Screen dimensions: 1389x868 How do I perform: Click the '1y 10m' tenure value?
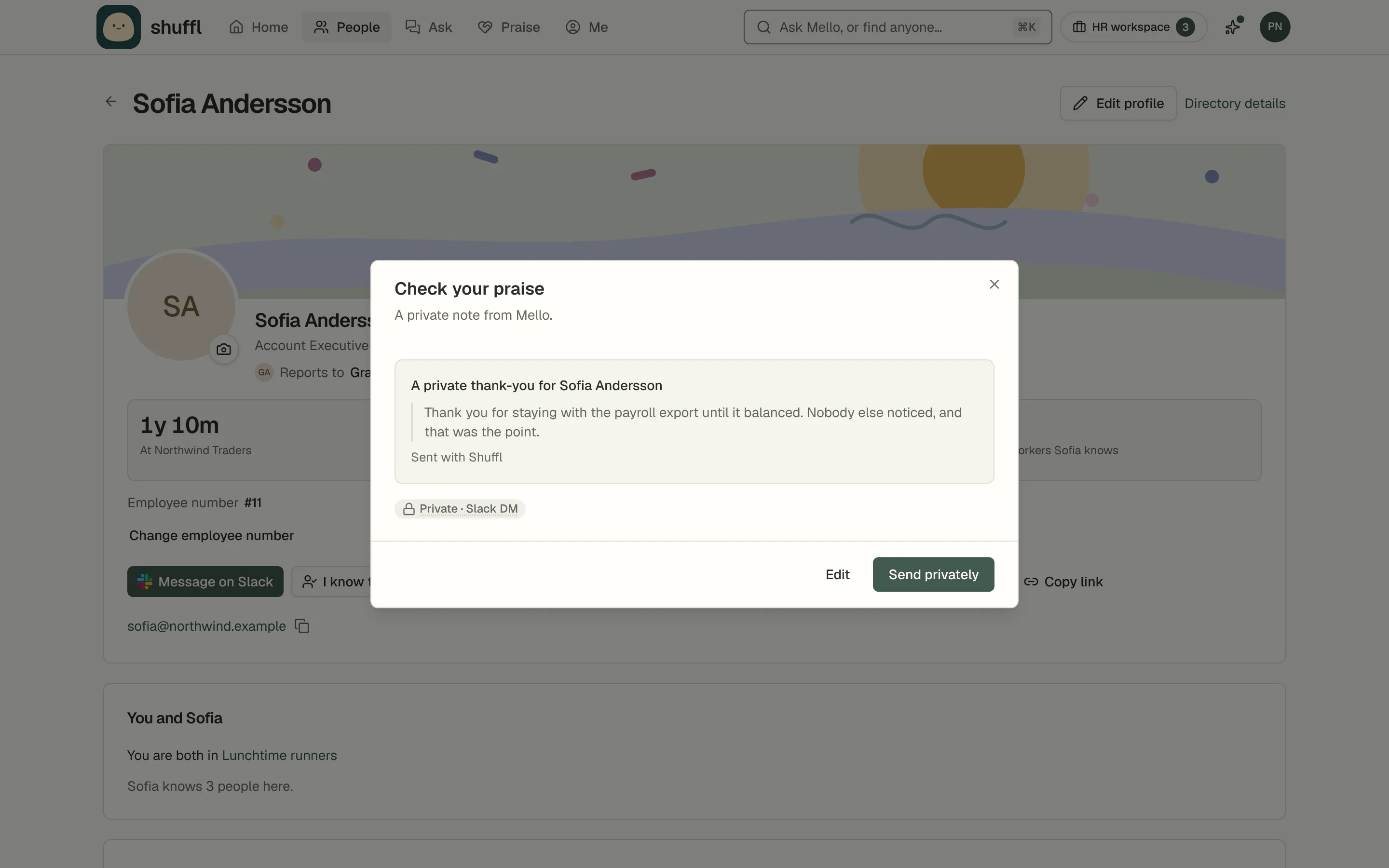179,425
